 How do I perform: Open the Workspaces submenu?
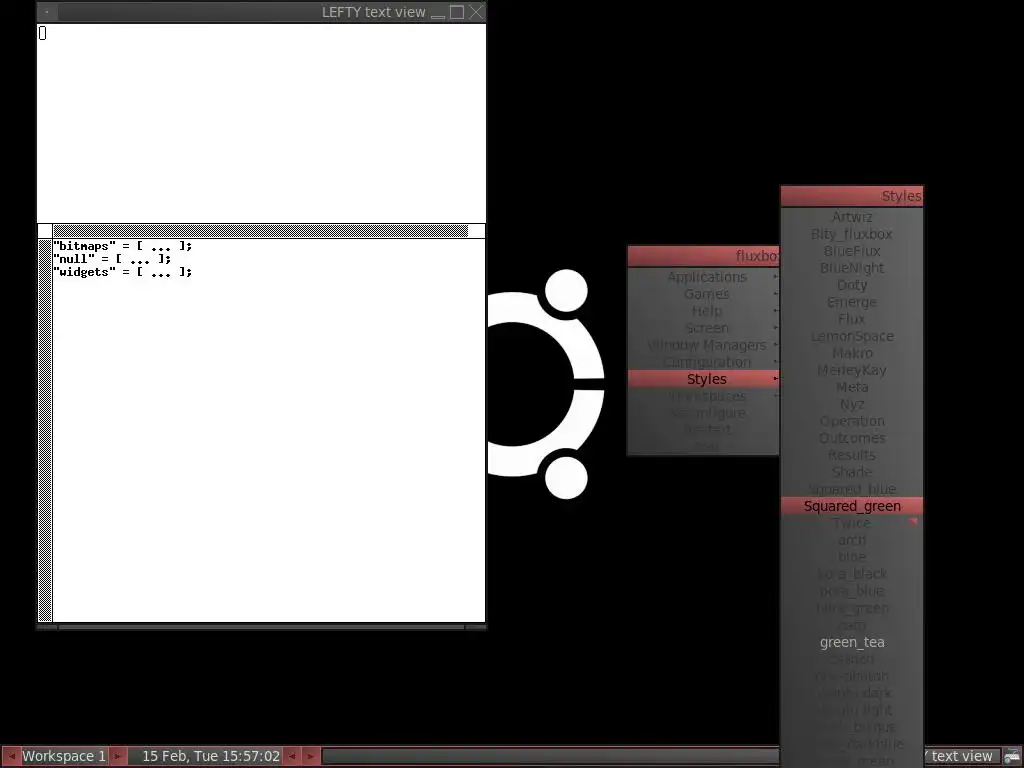[x=703, y=396]
